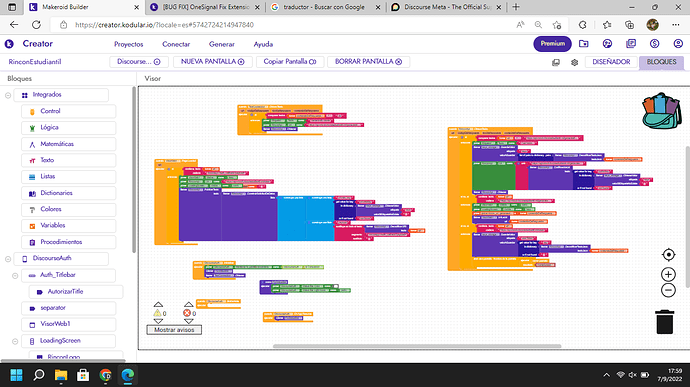Click the browser back arrow
This screenshot has width=690, height=387.
pyautogui.click(x=14, y=25)
